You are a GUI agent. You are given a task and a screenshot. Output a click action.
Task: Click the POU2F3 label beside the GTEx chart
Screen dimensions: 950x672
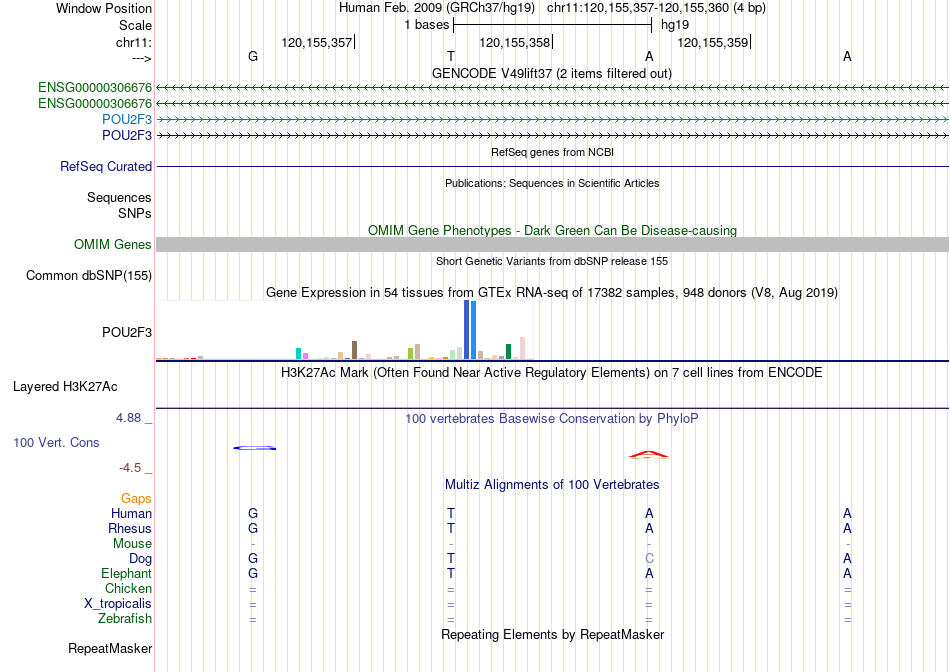(x=127, y=333)
